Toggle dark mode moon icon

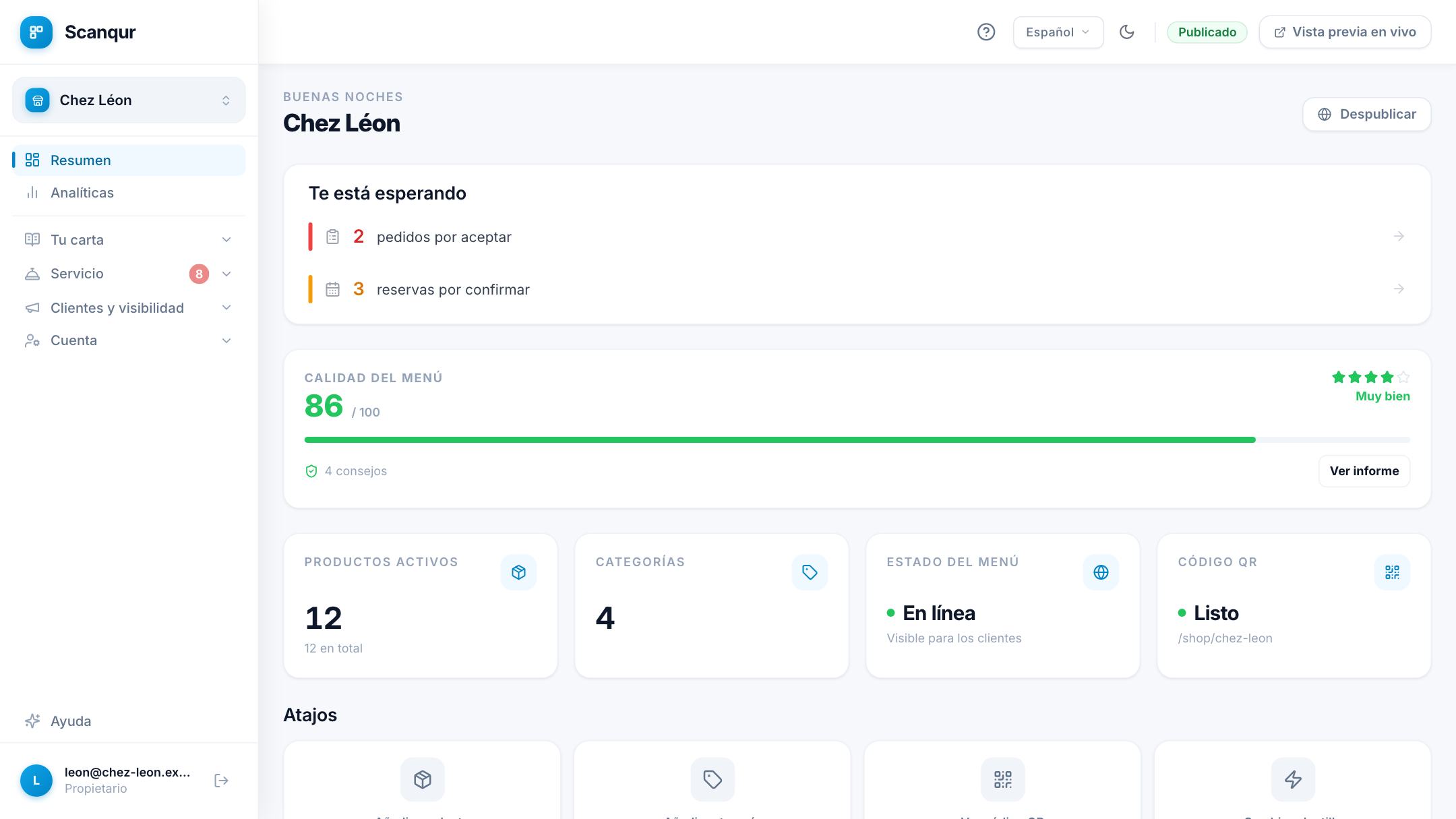1127,32
